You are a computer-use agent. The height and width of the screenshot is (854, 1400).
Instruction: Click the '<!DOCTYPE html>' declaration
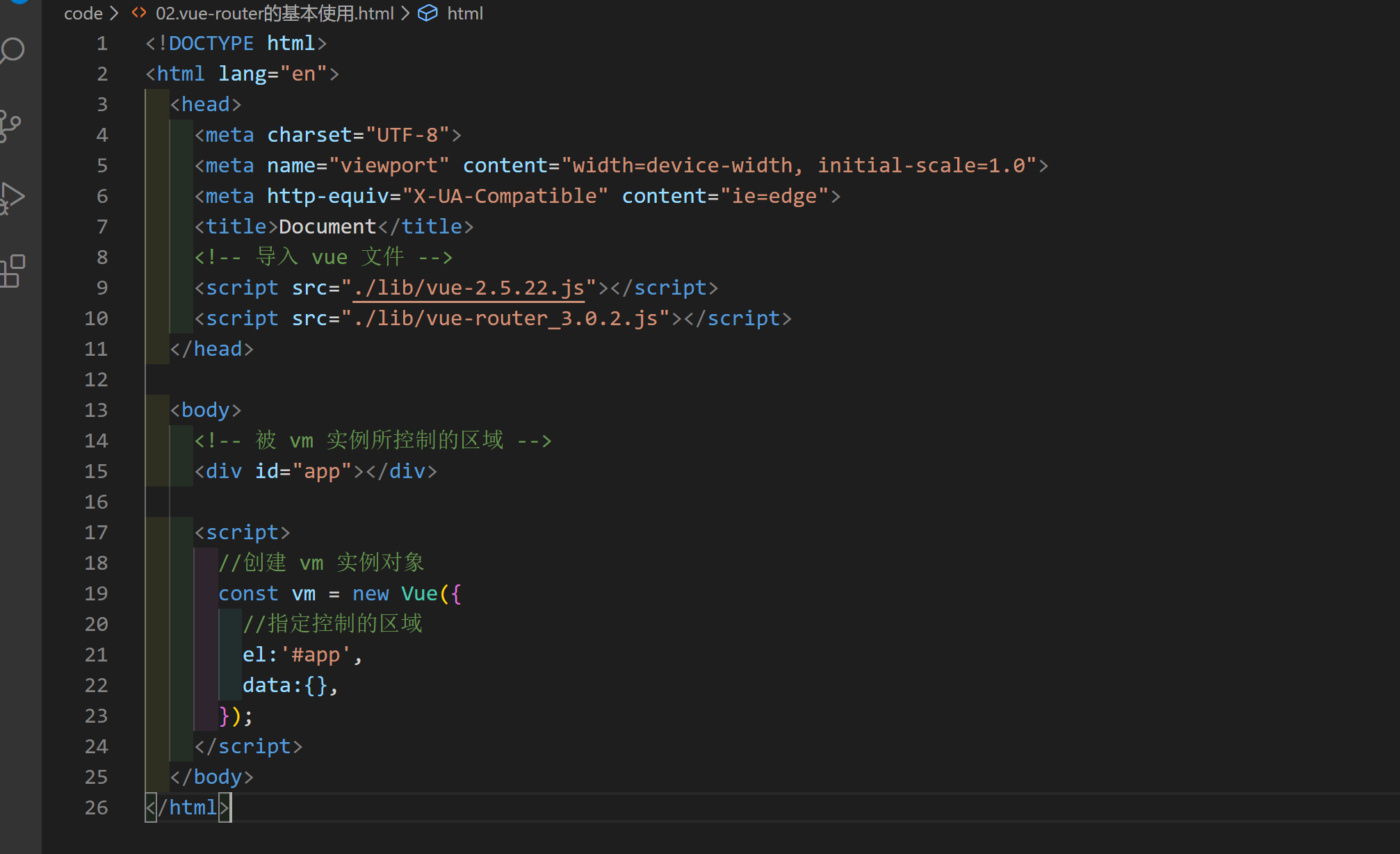click(236, 43)
